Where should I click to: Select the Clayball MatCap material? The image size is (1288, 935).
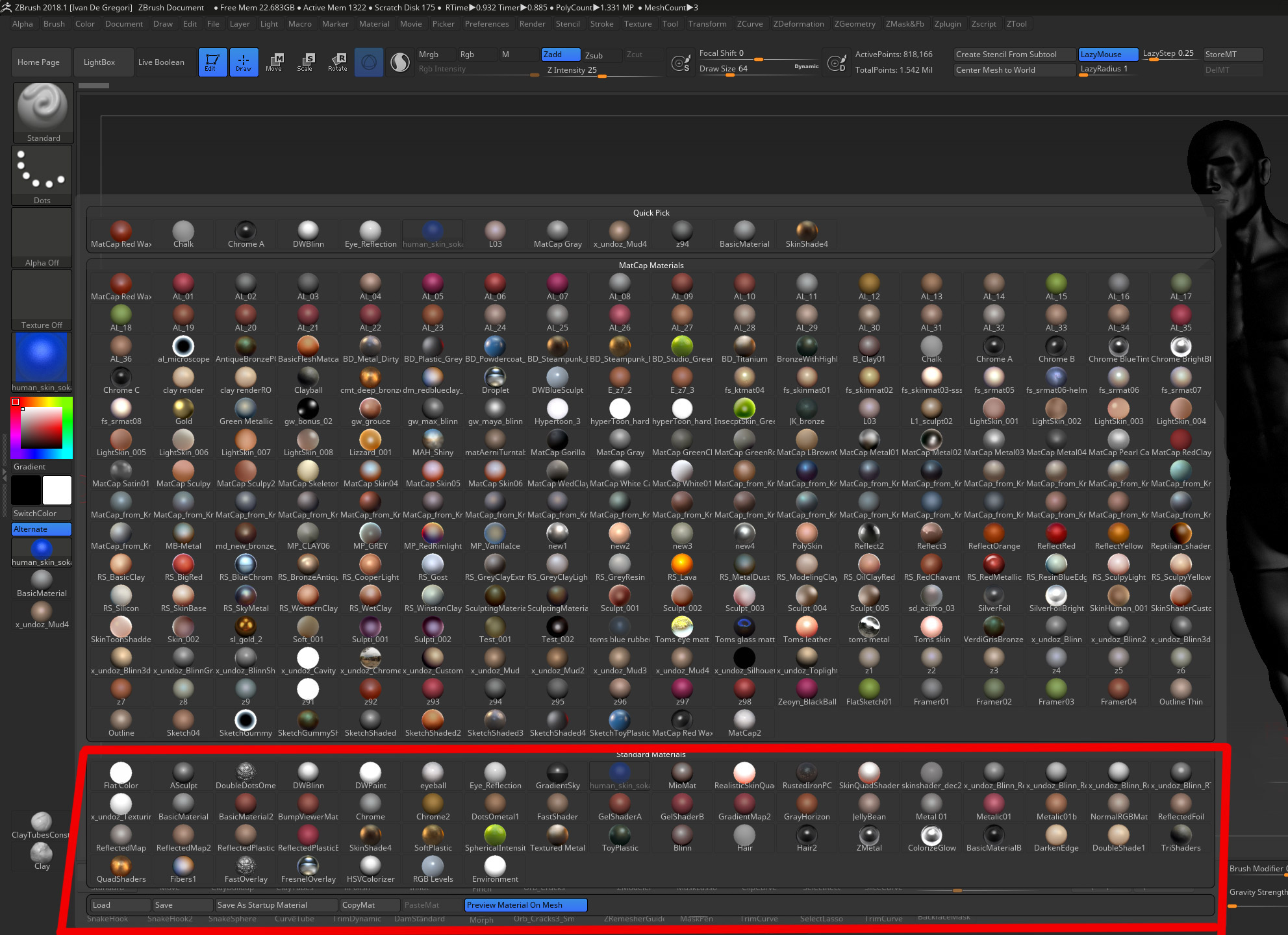pos(308,381)
